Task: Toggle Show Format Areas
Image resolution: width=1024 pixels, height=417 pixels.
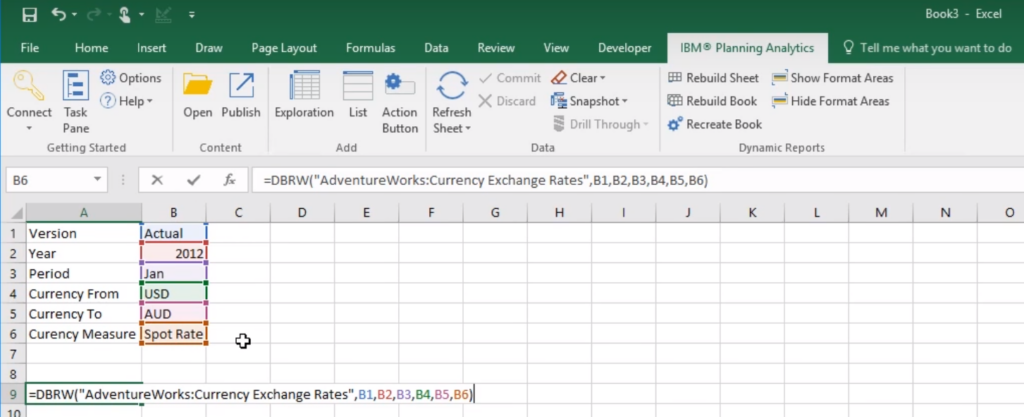Action: [x=832, y=78]
